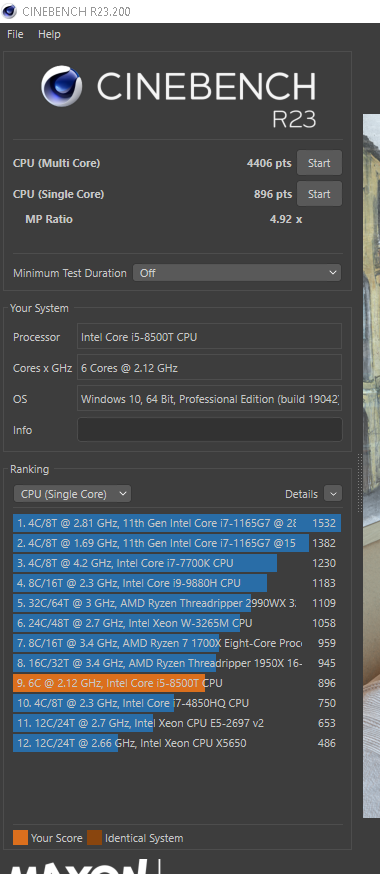The image size is (380, 874).
Task: Click the brown Identical System legend swatch
Action: [x=95, y=838]
